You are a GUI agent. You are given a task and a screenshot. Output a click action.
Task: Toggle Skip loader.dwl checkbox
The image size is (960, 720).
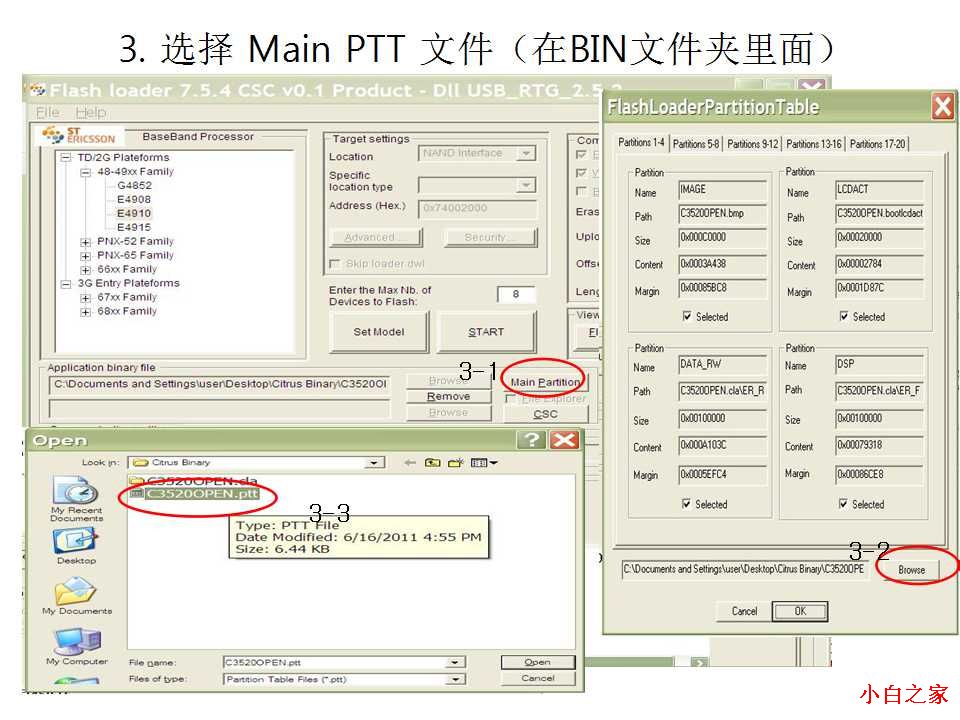[x=334, y=264]
